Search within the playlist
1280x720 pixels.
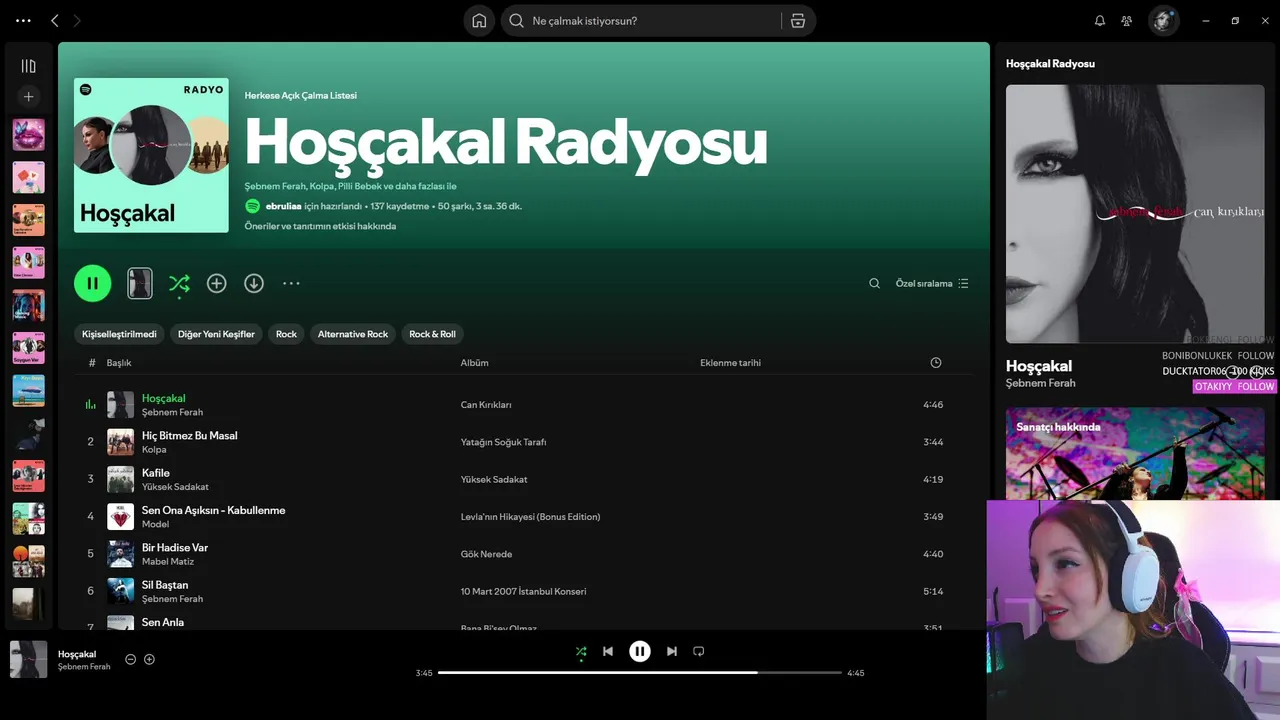[874, 283]
